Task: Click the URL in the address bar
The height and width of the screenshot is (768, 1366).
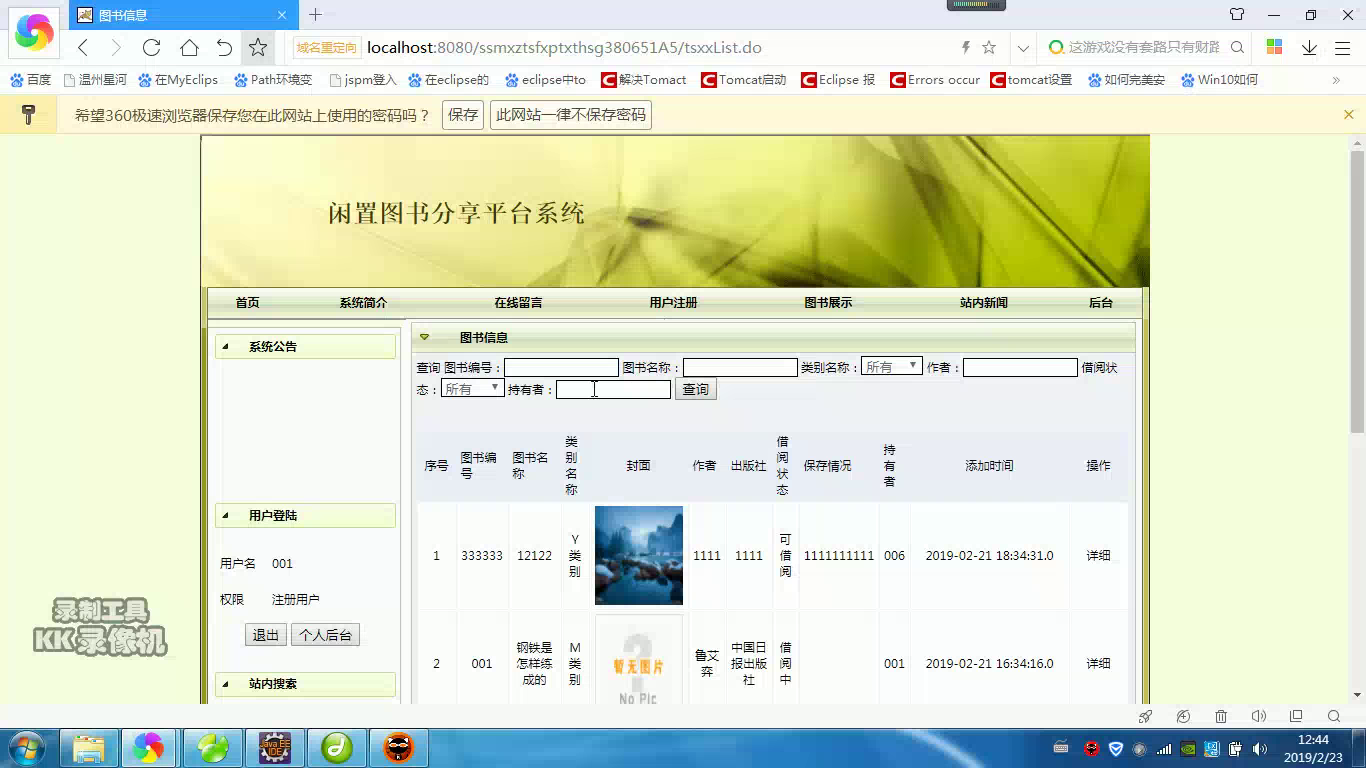Action: click(x=564, y=47)
